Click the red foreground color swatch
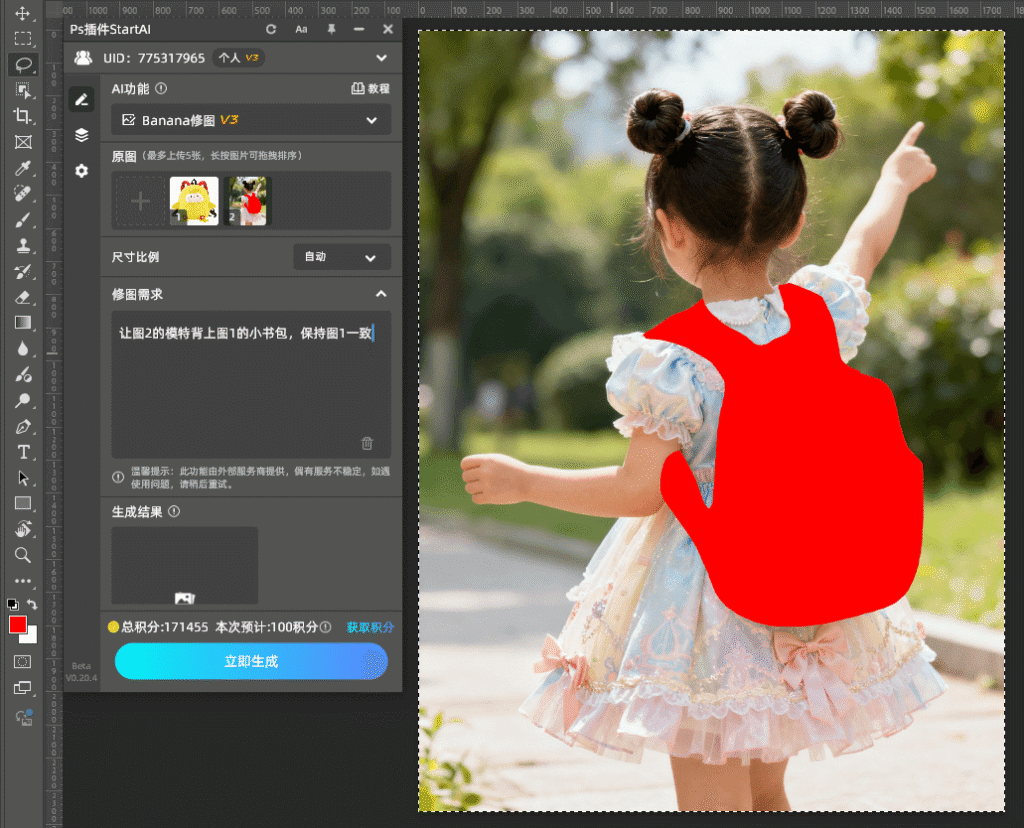The height and width of the screenshot is (828, 1024). [18, 625]
